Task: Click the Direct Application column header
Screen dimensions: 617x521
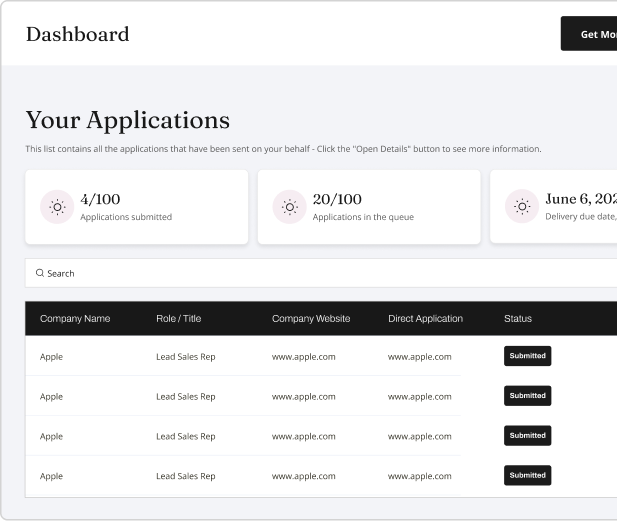Action: (425, 318)
